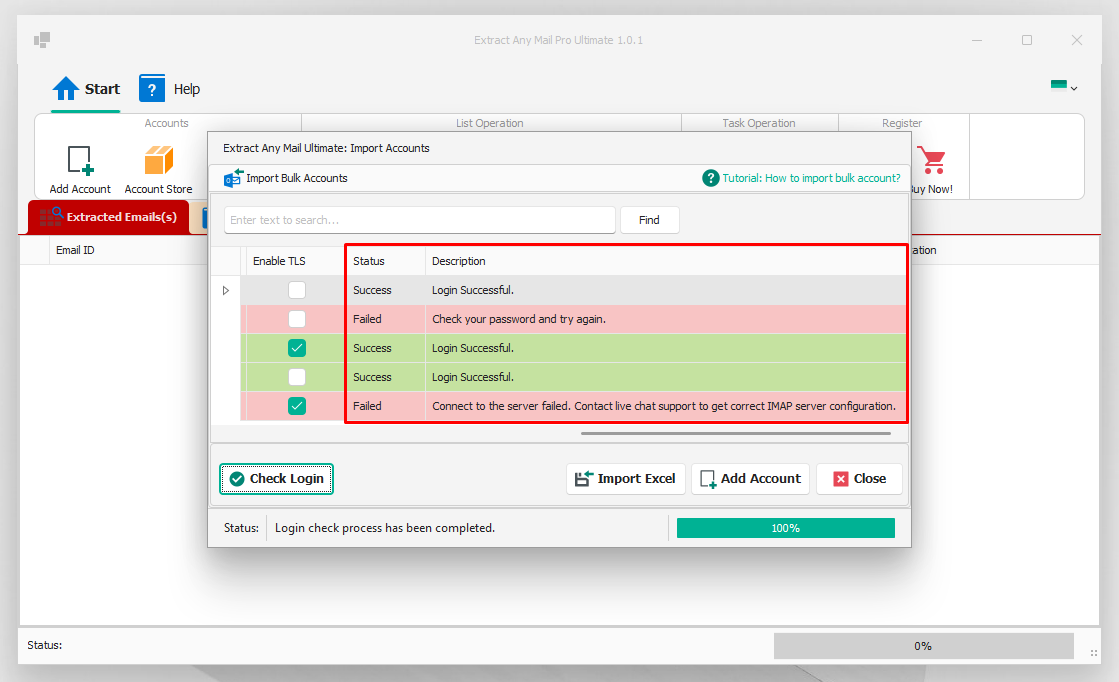The image size is (1119, 682).
Task: Switch to the Start ribbon tab
Action: point(86,89)
